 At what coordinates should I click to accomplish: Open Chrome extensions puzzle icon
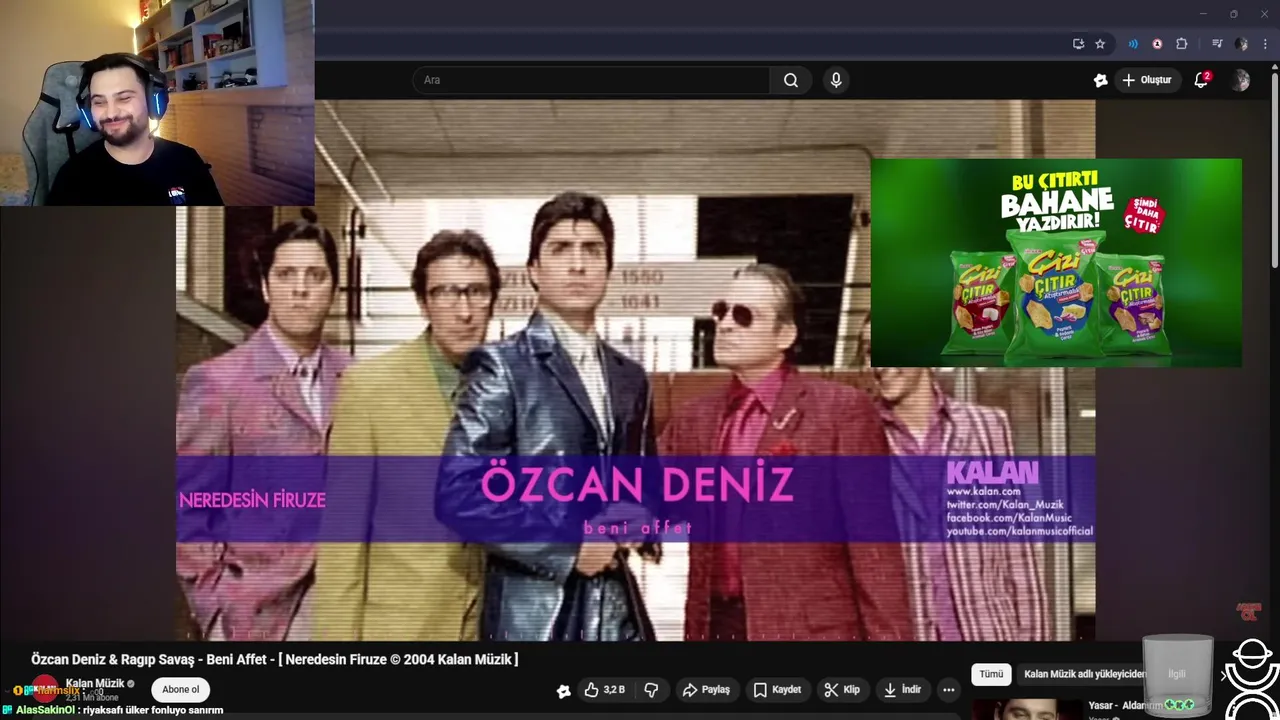(x=1181, y=44)
